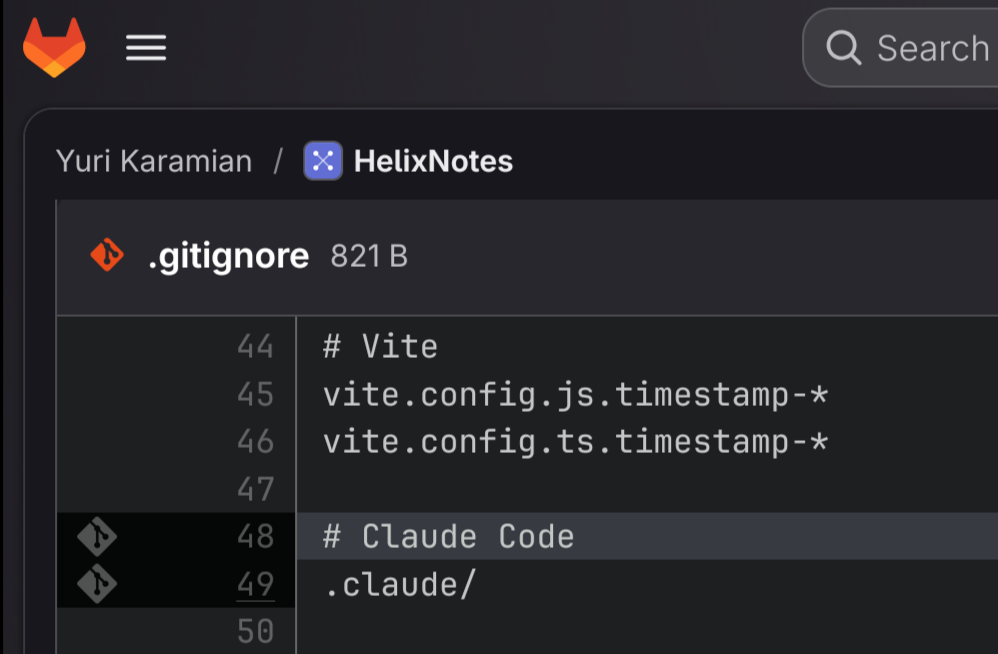The image size is (998, 654).
Task: Click the .gitignore git file icon
Action: 107,255
